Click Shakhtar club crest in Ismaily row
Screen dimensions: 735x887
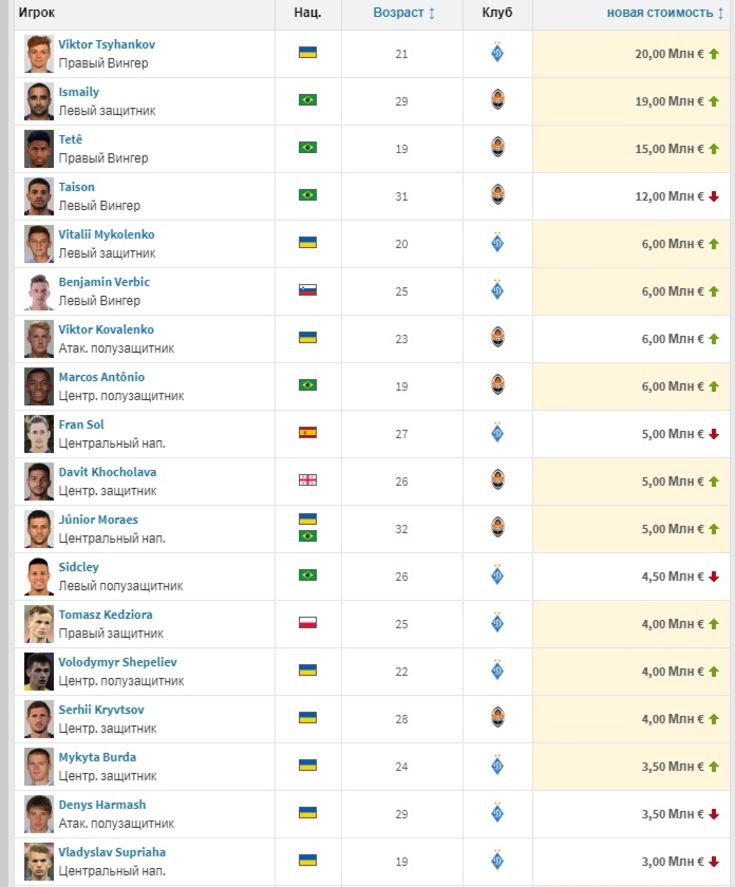(497, 100)
